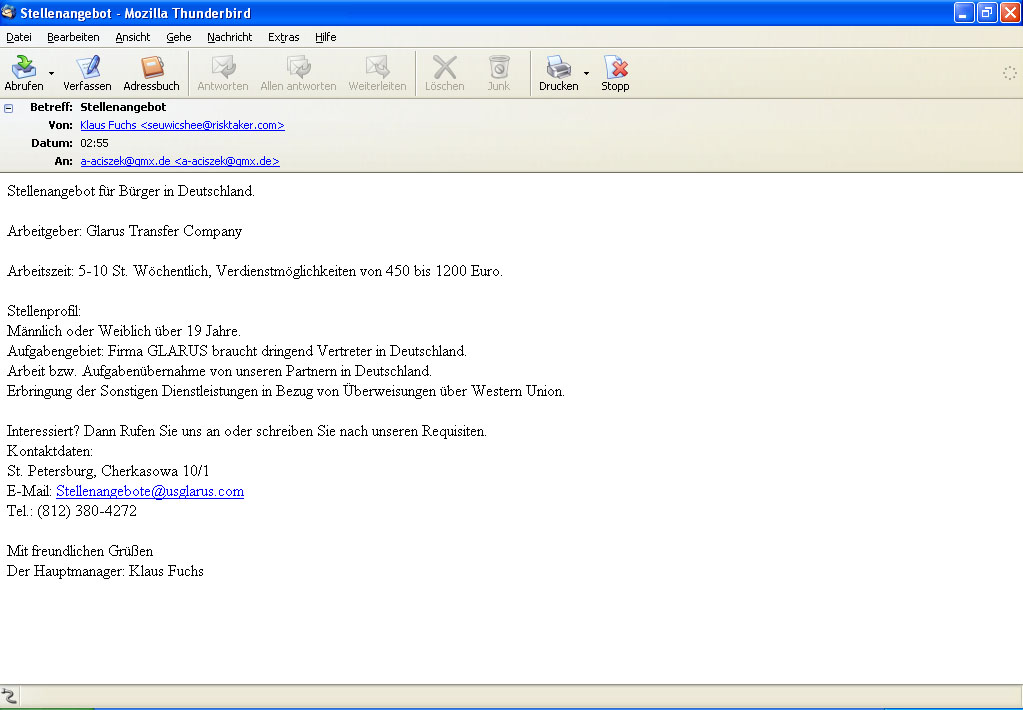Open the Ansicht menu

(x=133, y=37)
